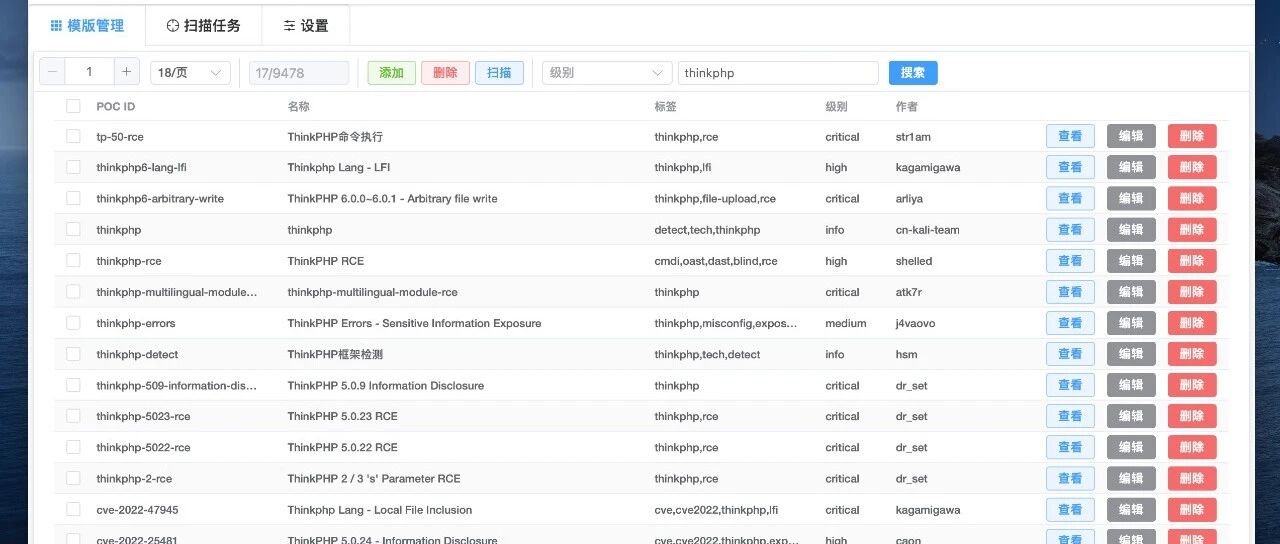
Task: View the thinkphp-detect template by hsm
Action: tap(1070, 354)
